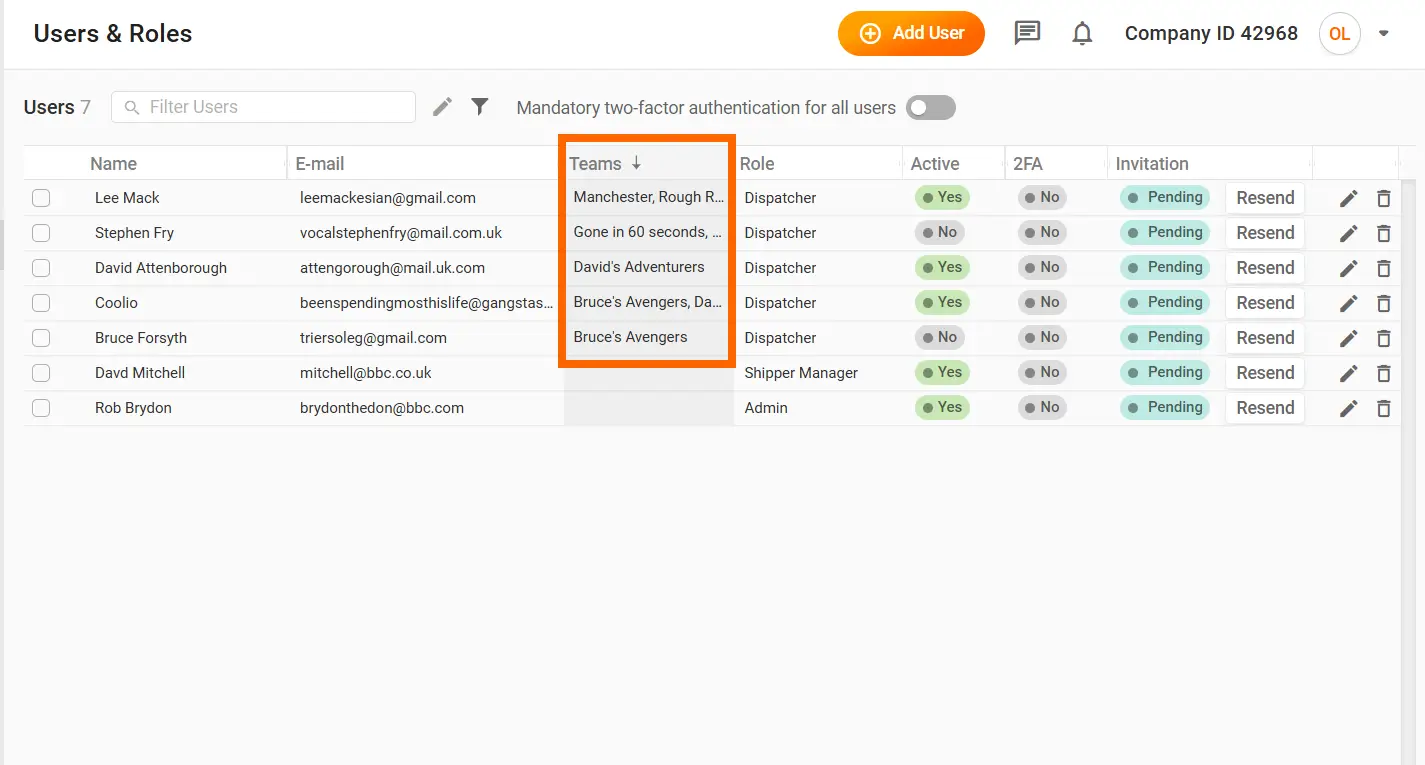Image resolution: width=1425 pixels, height=765 pixels.
Task: Edit the Coolio user row
Action: point(1348,303)
